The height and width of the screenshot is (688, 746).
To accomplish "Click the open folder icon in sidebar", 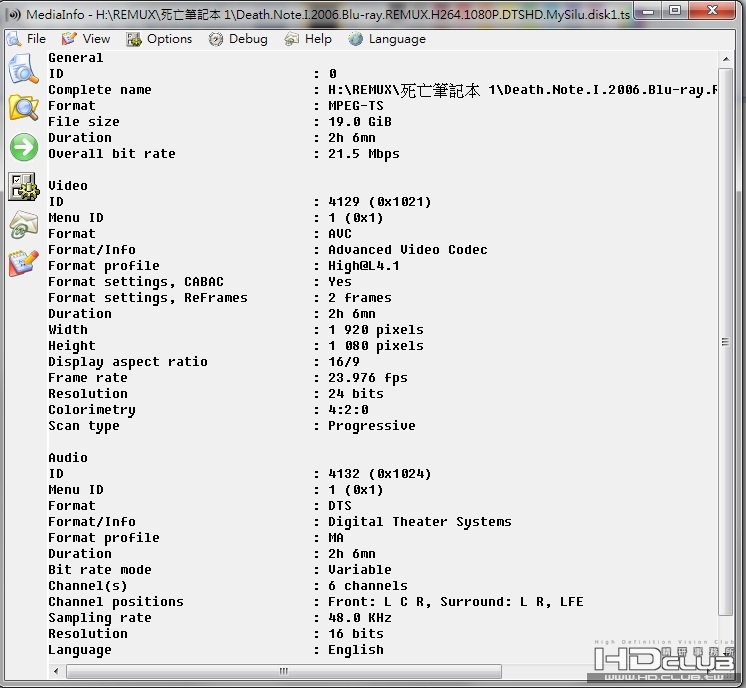I will [23, 108].
